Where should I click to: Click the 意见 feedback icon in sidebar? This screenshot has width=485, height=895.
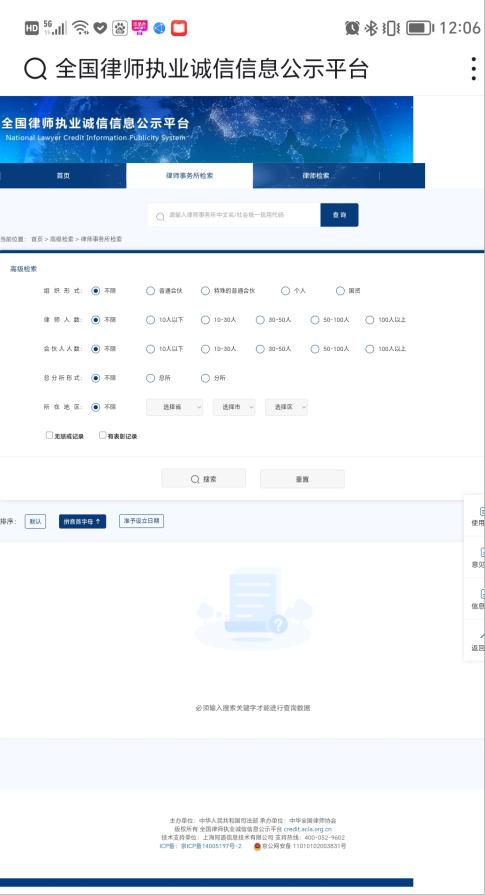coord(482,553)
